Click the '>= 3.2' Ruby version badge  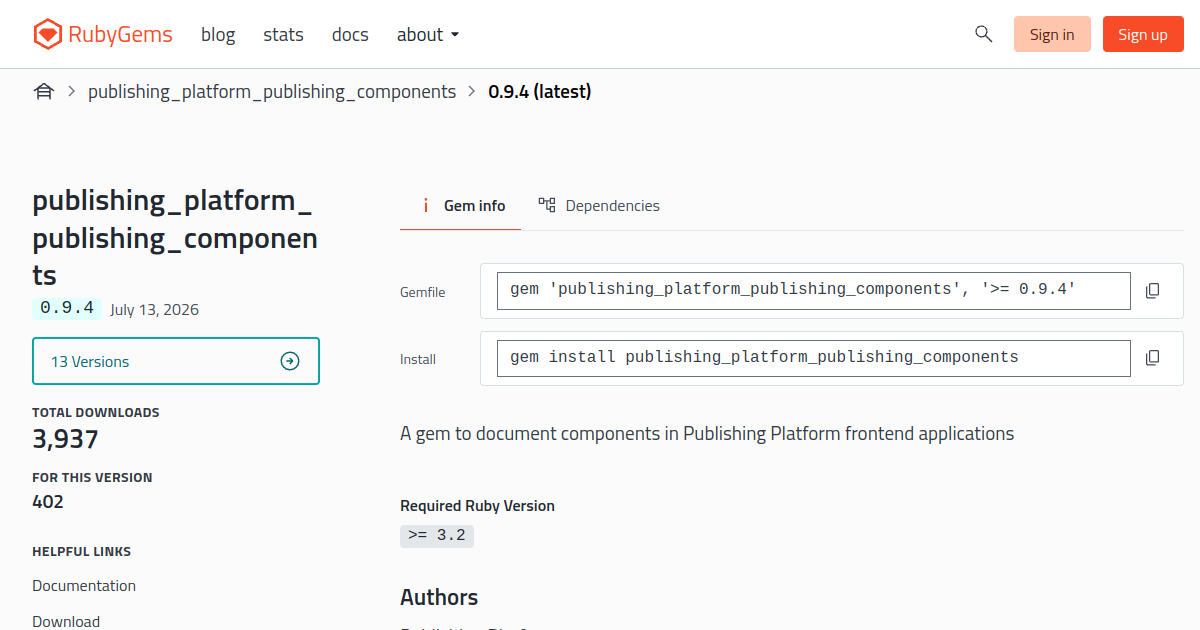pos(437,536)
